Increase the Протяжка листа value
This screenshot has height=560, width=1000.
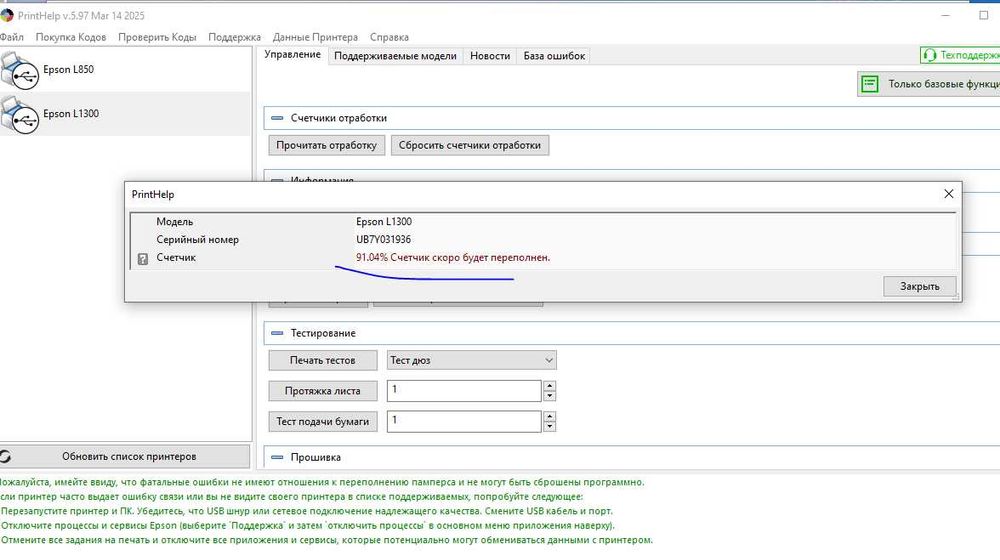(x=550, y=386)
